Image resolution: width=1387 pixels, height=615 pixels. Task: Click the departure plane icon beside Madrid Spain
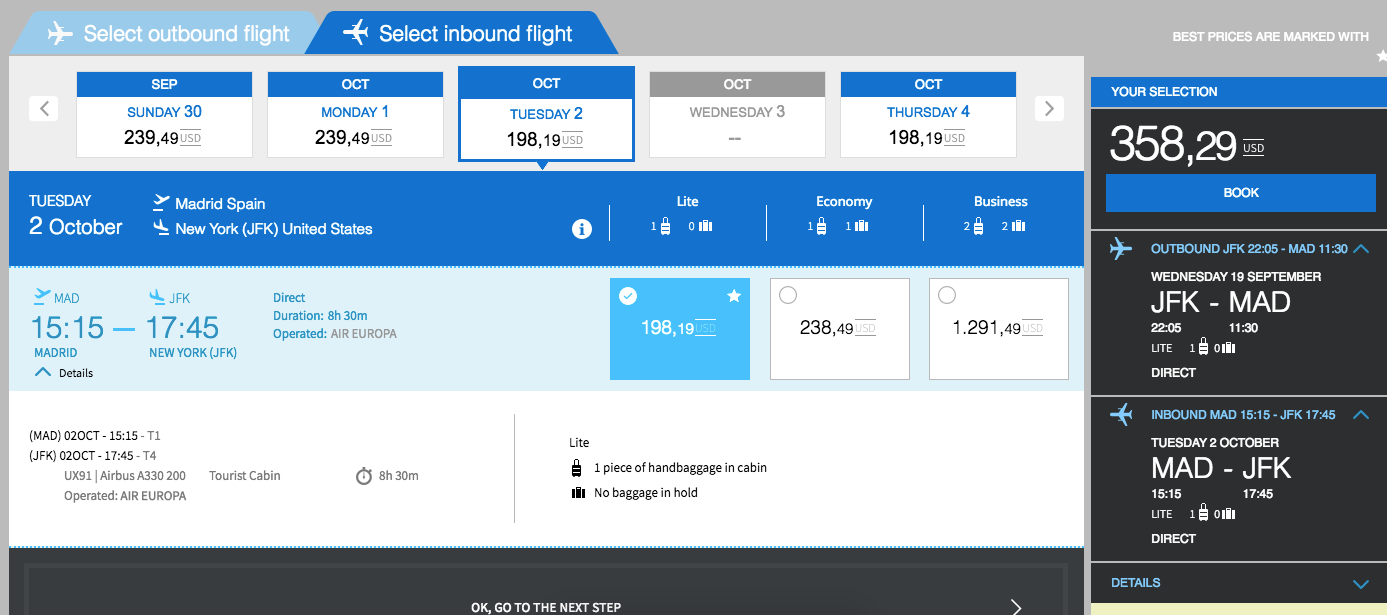point(161,203)
